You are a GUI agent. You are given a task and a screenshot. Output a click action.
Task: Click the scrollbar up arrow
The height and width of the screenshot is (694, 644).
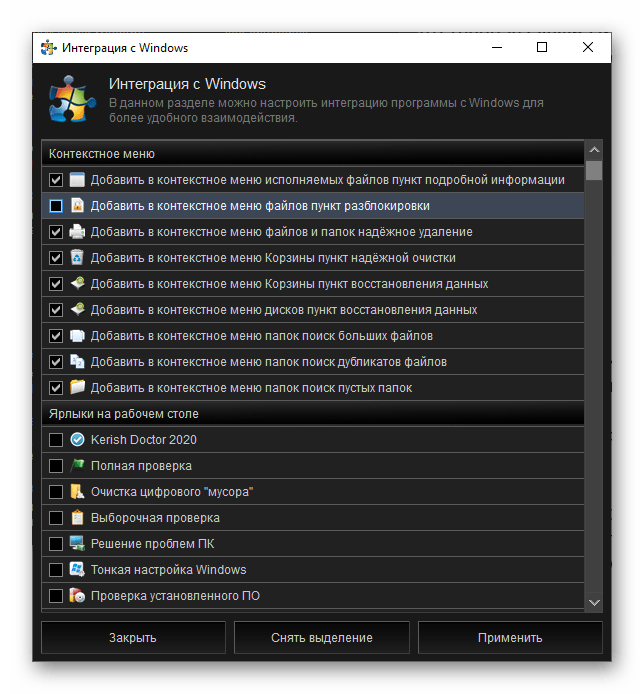pos(594,150)
